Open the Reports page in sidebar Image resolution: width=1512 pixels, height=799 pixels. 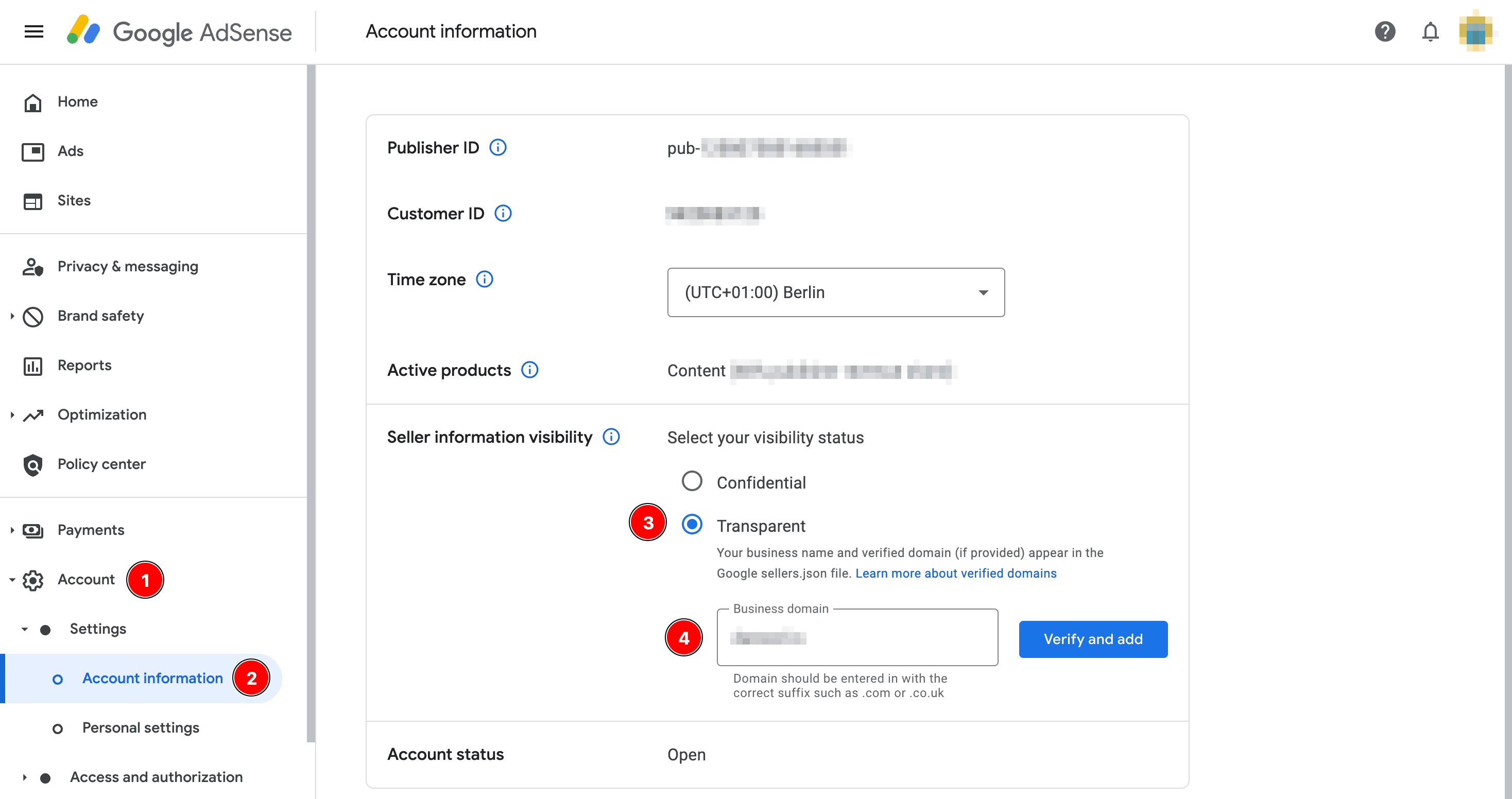[x=84, y=366]
